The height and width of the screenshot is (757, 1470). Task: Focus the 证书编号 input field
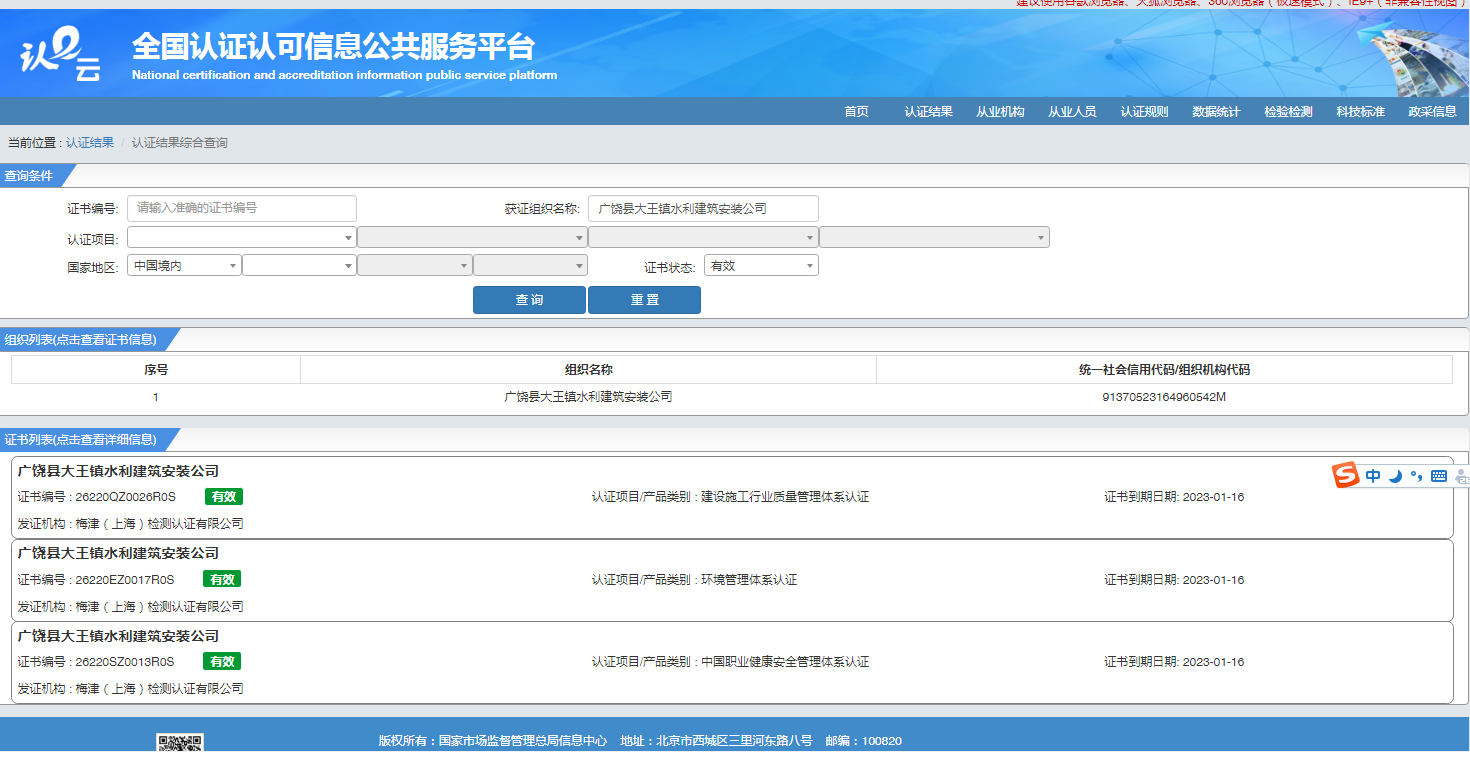pyautogui.click(x=242, y=208)
